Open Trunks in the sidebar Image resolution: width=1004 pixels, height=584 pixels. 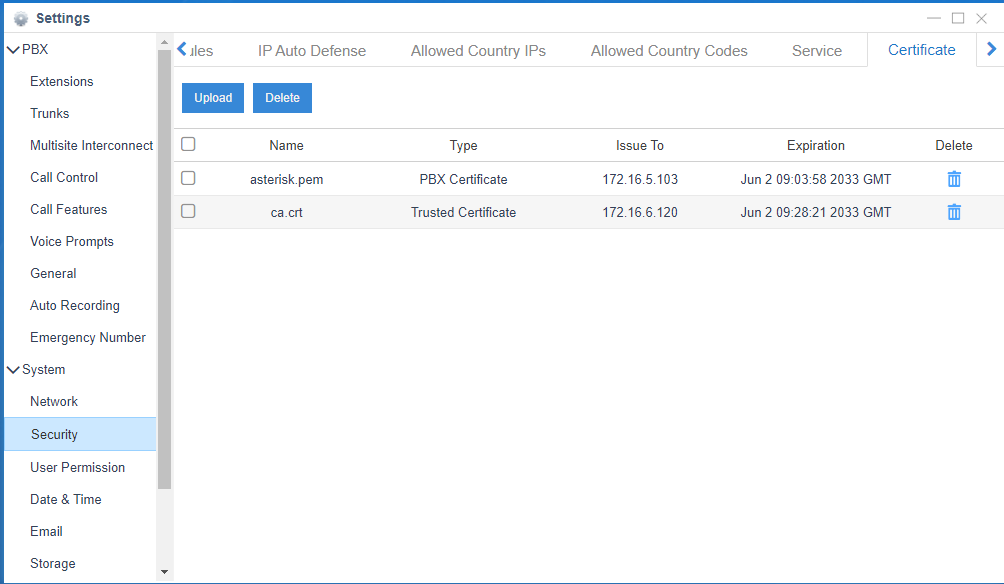(49, 113)
